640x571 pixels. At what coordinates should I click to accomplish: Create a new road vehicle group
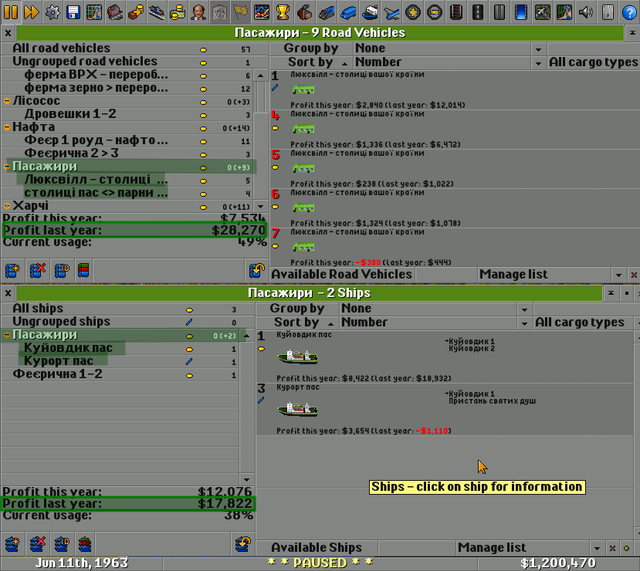coord(12,270)
